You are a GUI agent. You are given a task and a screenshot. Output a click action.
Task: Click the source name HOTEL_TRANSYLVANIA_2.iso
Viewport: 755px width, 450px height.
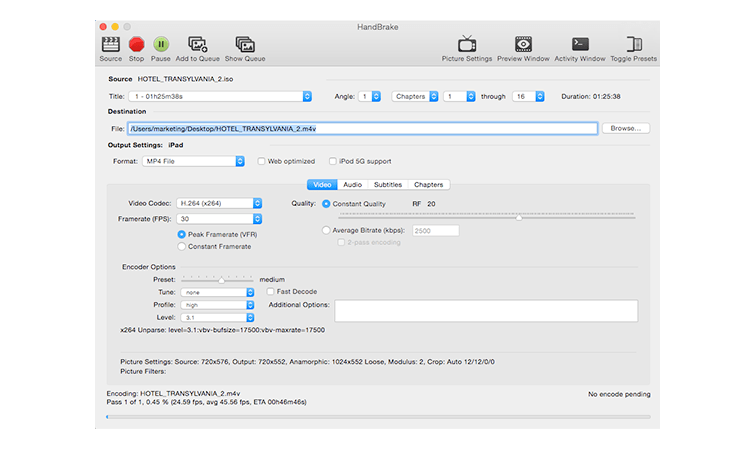[185, 79]
